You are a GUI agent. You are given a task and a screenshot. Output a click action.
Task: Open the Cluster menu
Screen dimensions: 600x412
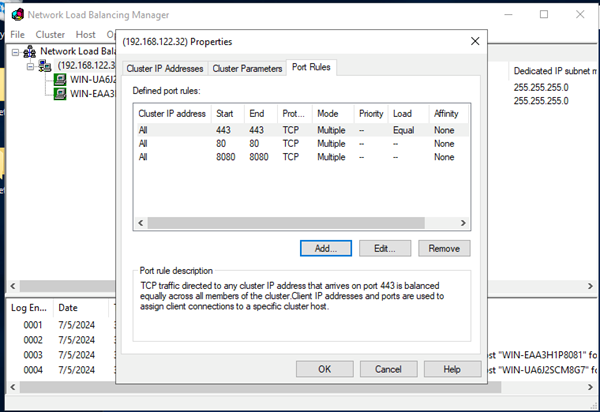50,34
